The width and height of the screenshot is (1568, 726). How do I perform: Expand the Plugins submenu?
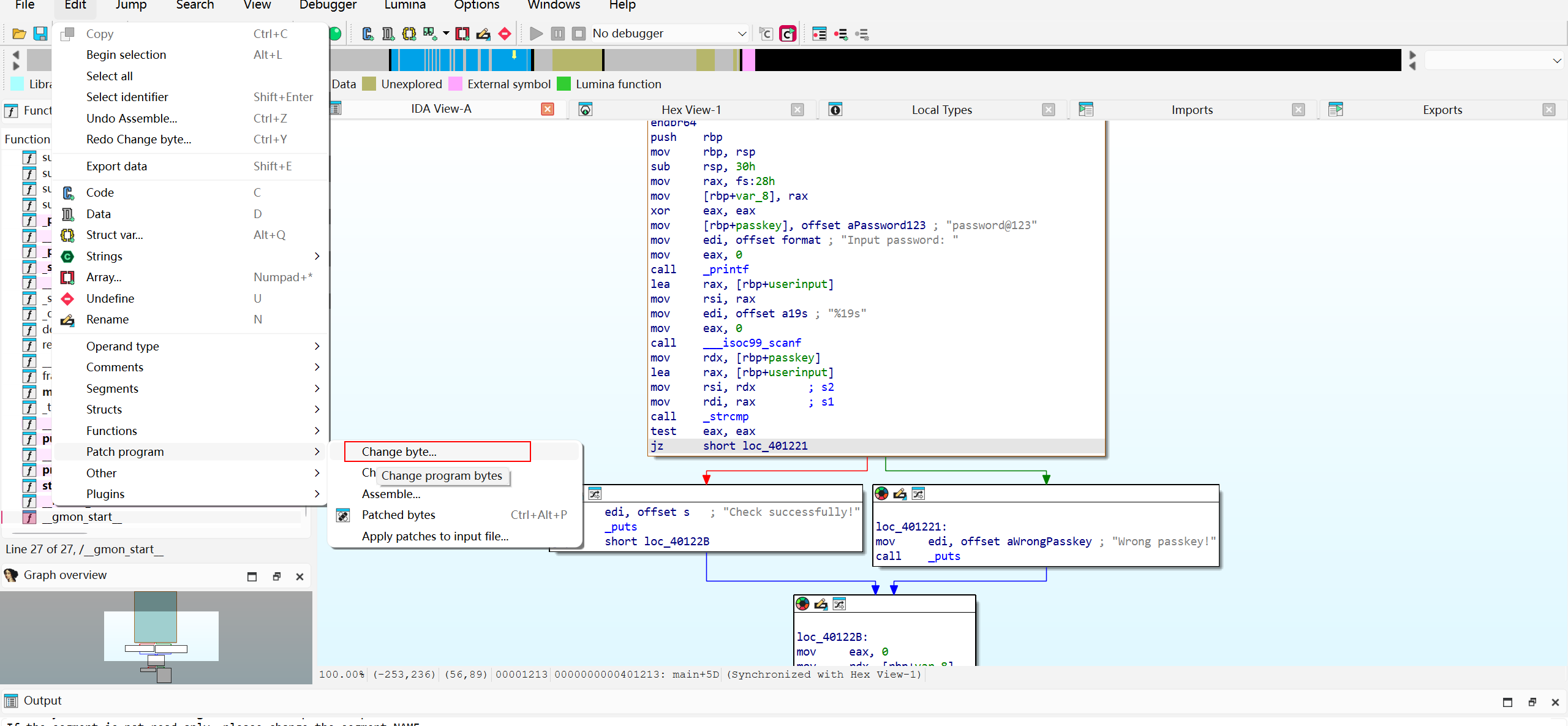(x=191, y=494)
